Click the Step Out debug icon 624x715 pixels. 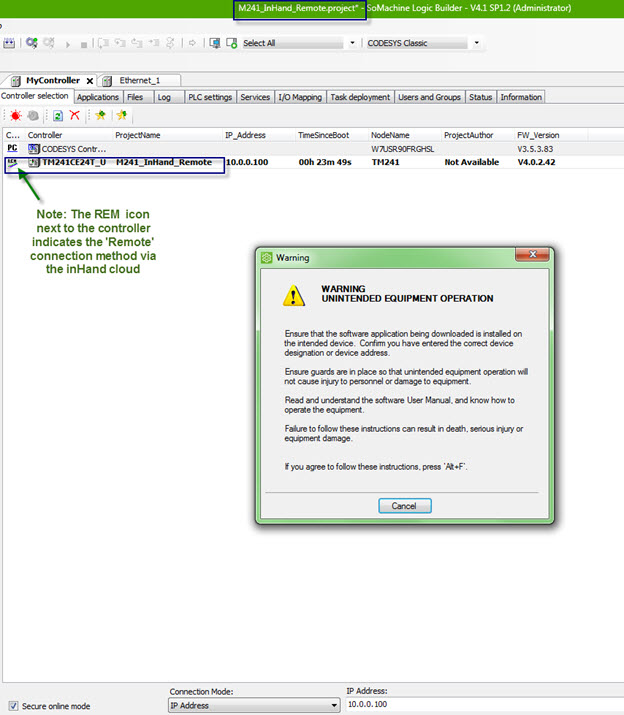(137, 43)
